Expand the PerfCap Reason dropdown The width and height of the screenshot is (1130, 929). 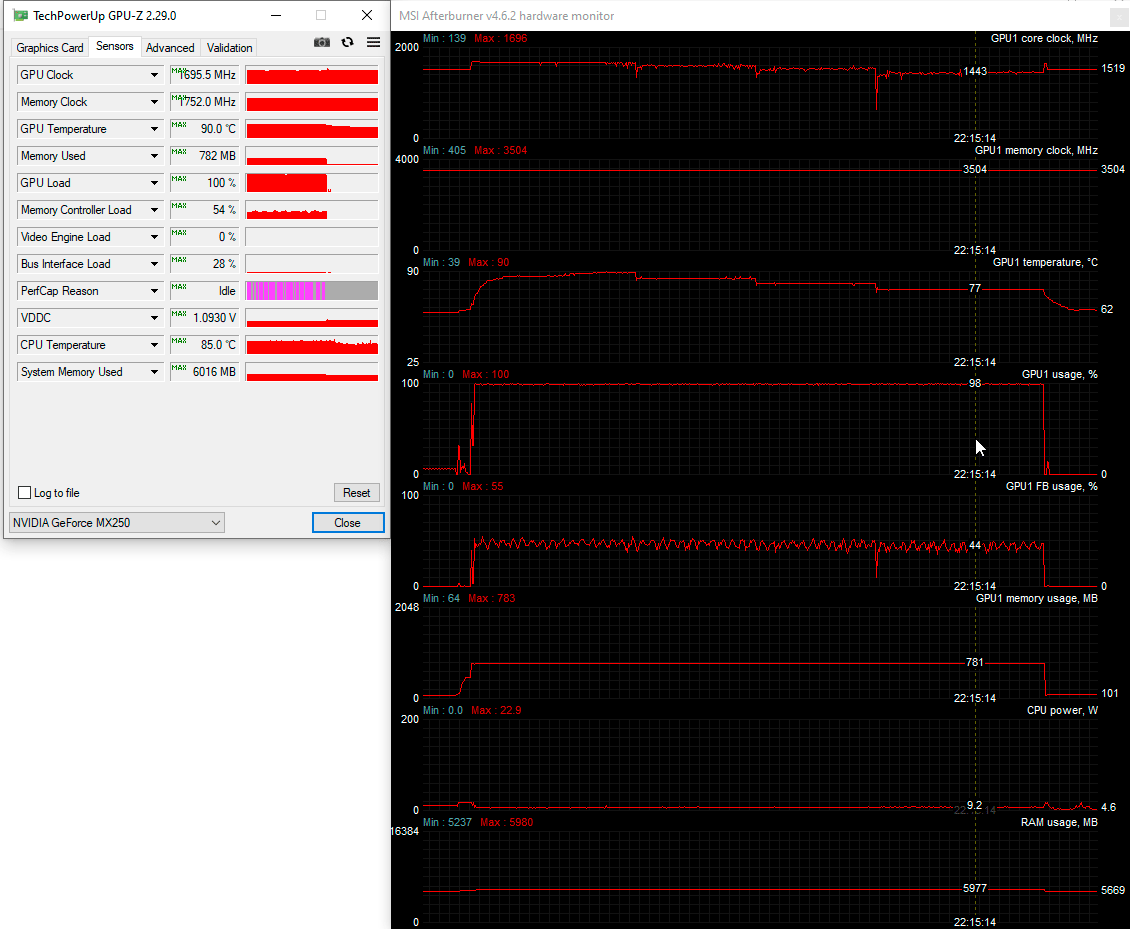tap(154, 291)
